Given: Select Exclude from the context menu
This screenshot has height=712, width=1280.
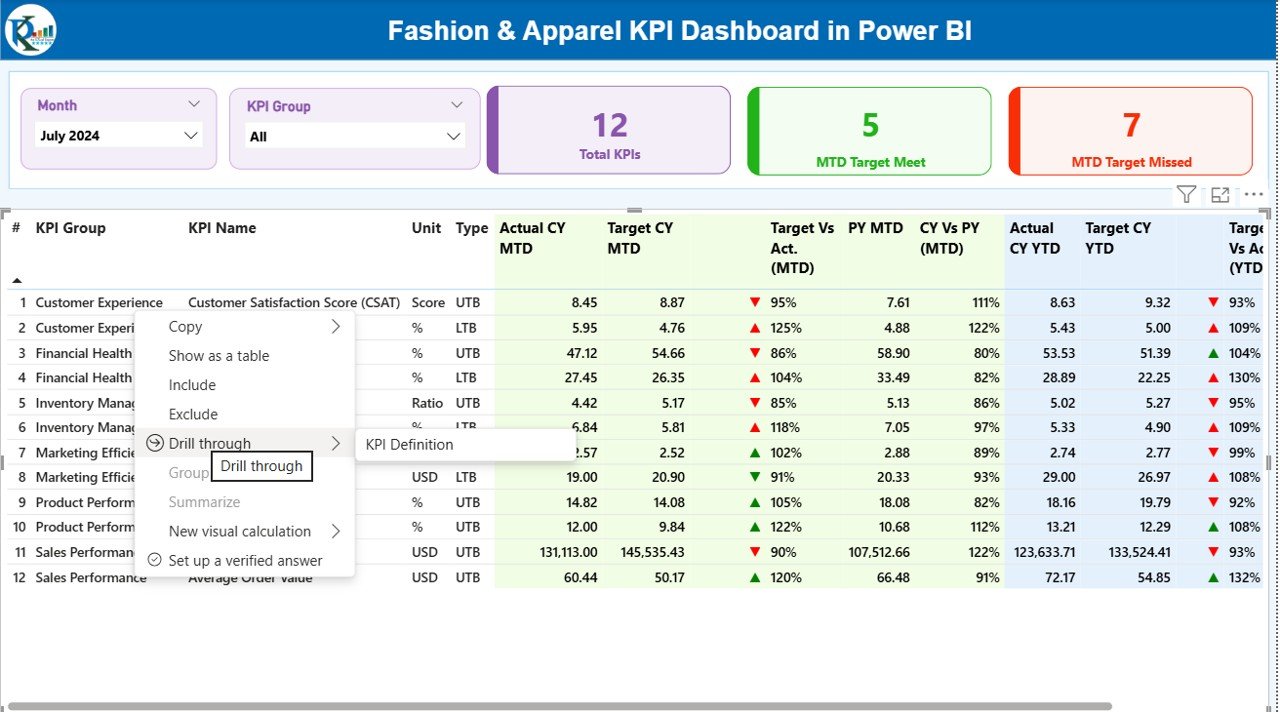Looking at the screenshot, I should [193, 414].
